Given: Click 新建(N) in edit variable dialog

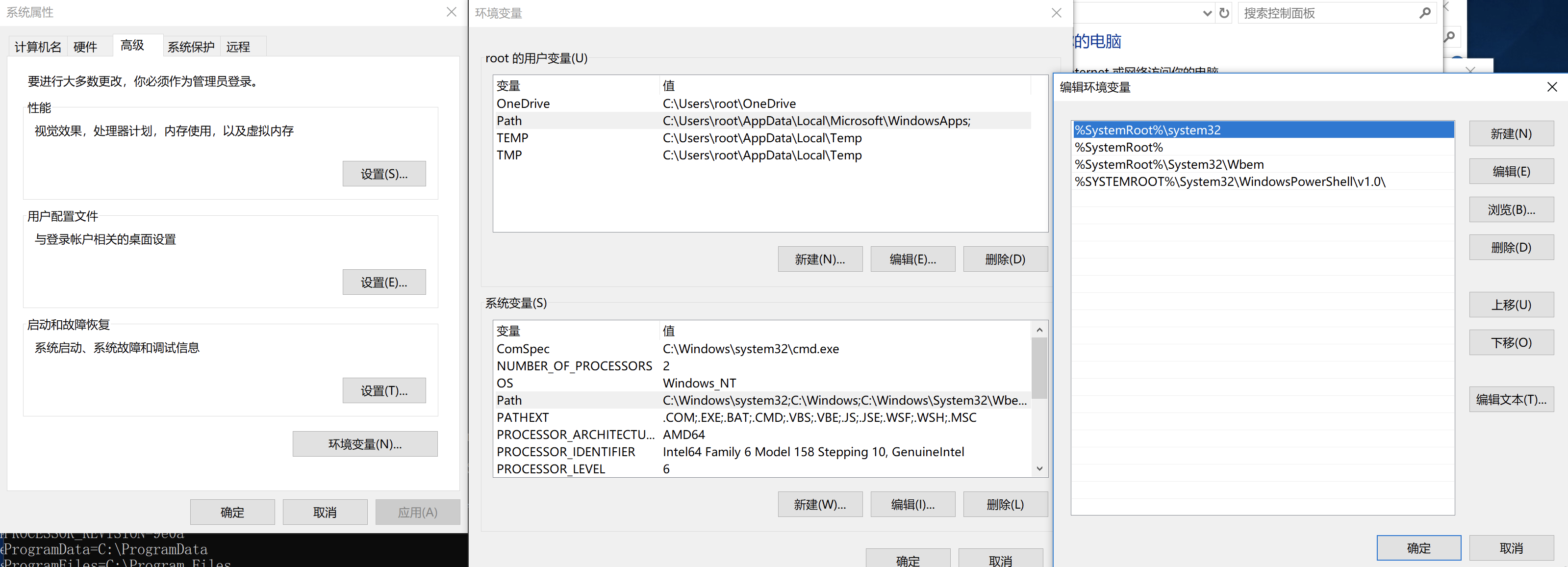Looking at the screenshot, I should tap(1511, 134).
